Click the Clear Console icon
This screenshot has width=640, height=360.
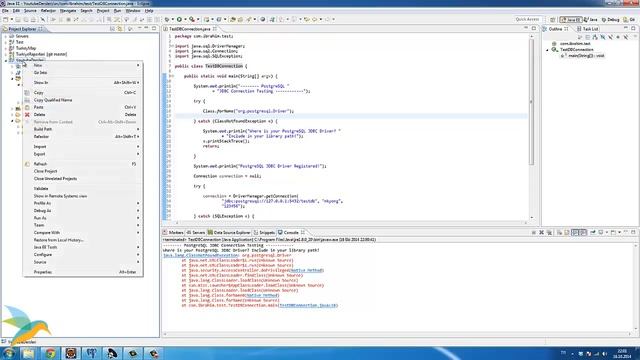(x=560, y=232)
